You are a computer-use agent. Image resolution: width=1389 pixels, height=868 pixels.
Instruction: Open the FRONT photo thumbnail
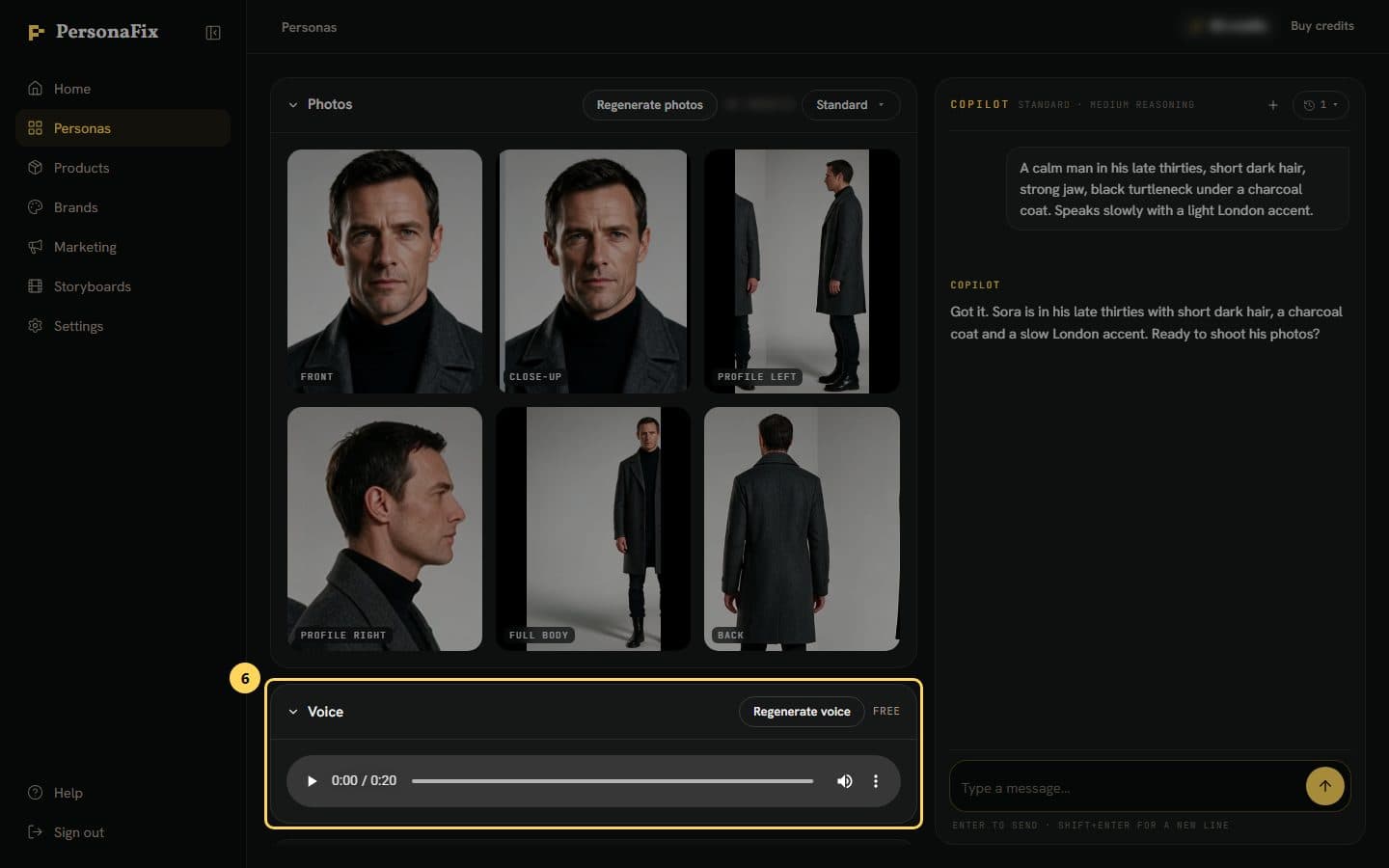[x=385, y=271]
